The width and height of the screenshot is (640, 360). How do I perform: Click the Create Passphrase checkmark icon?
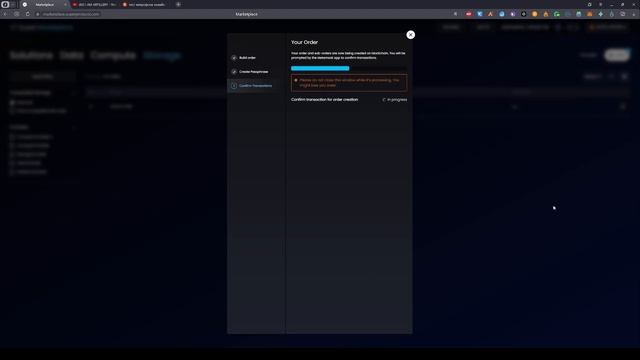234,72
